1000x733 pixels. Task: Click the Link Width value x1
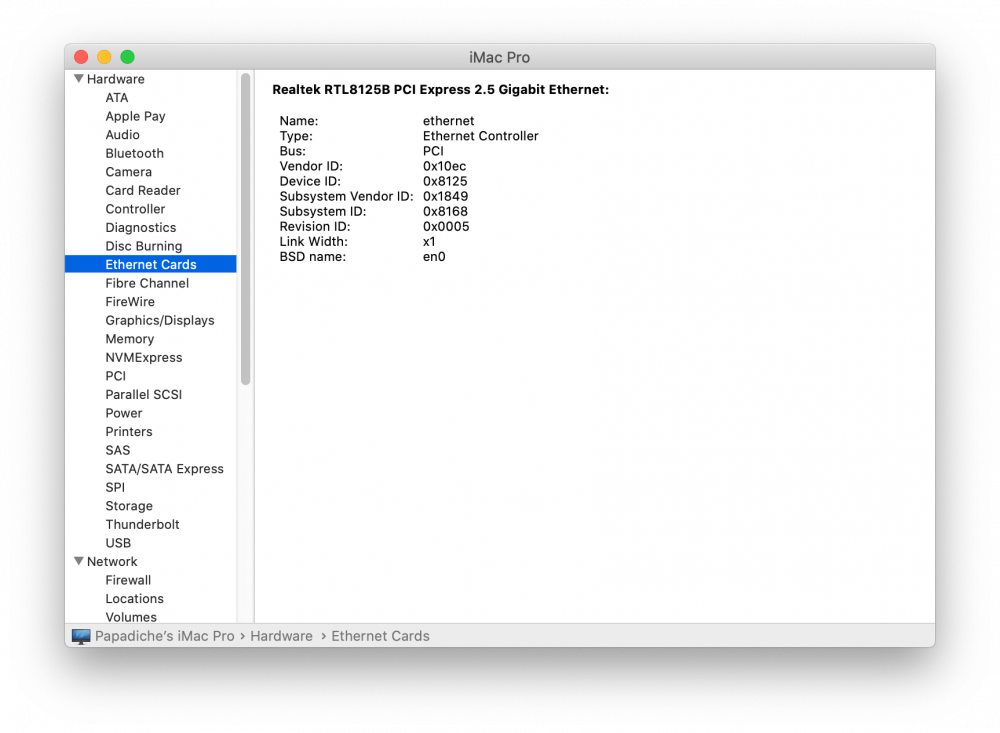pos(429,242)
